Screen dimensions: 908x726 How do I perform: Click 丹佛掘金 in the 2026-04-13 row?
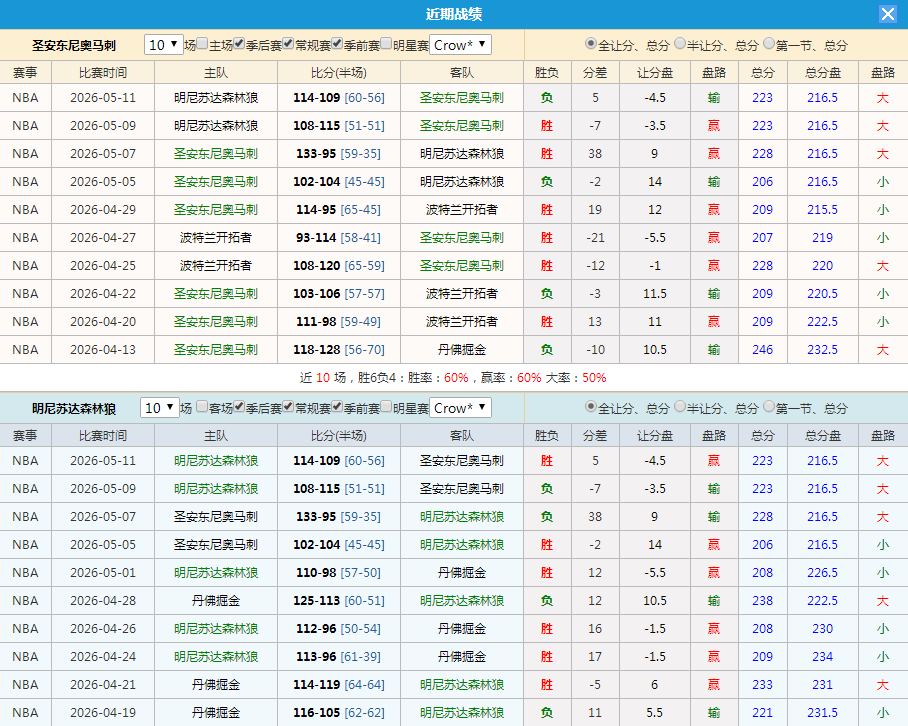[x=462, y=350]
